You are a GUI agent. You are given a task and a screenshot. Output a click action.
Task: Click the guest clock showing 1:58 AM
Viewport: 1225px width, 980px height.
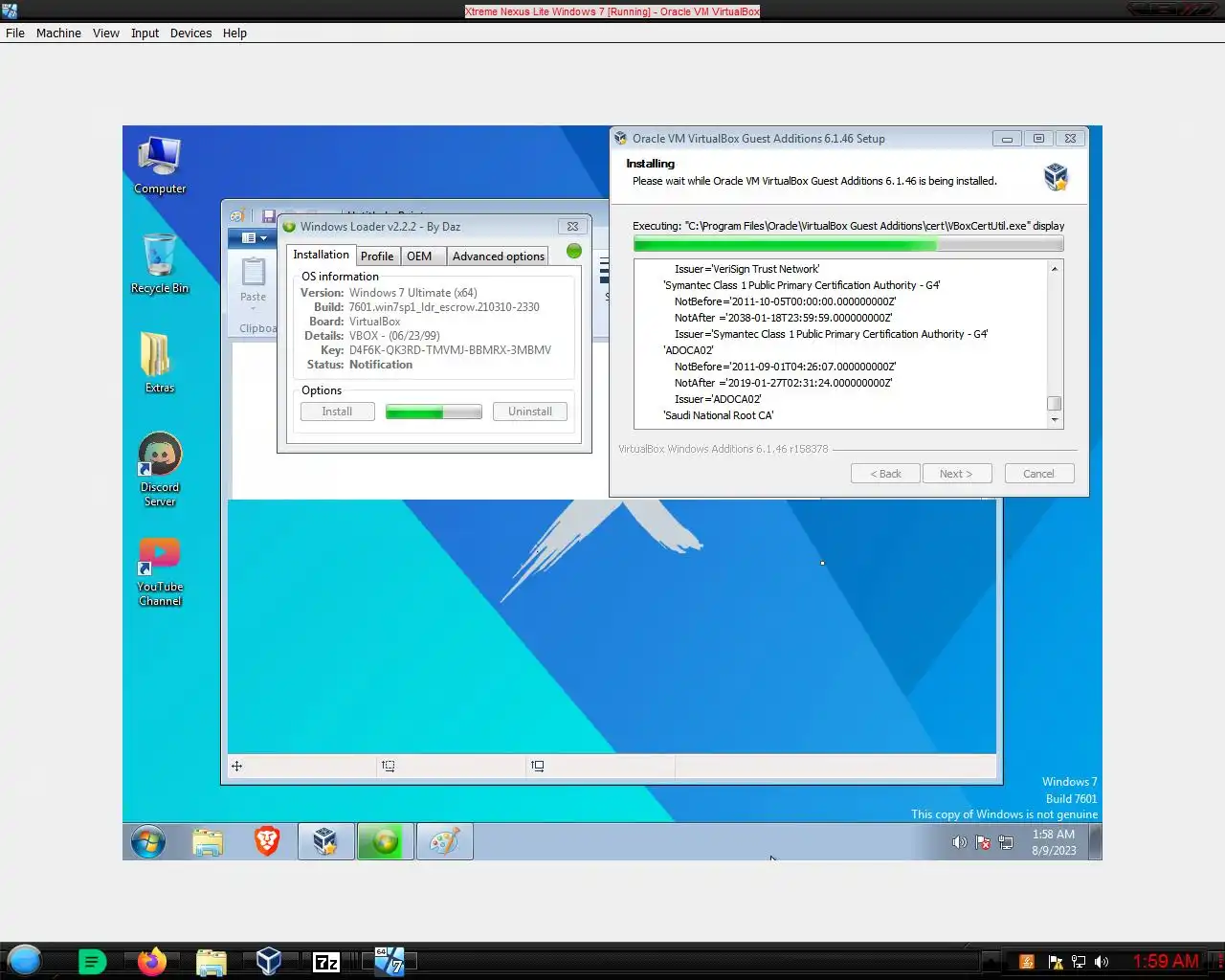click(1053, 842)
